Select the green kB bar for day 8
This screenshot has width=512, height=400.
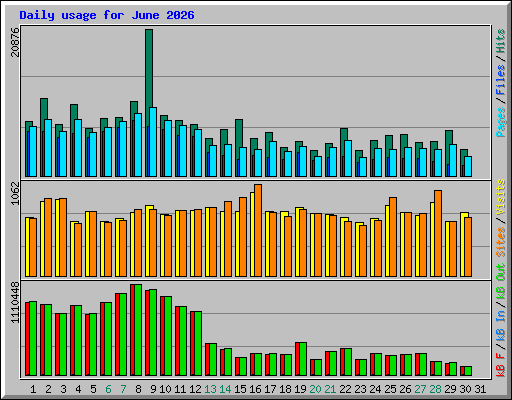[x=138, y=330]
